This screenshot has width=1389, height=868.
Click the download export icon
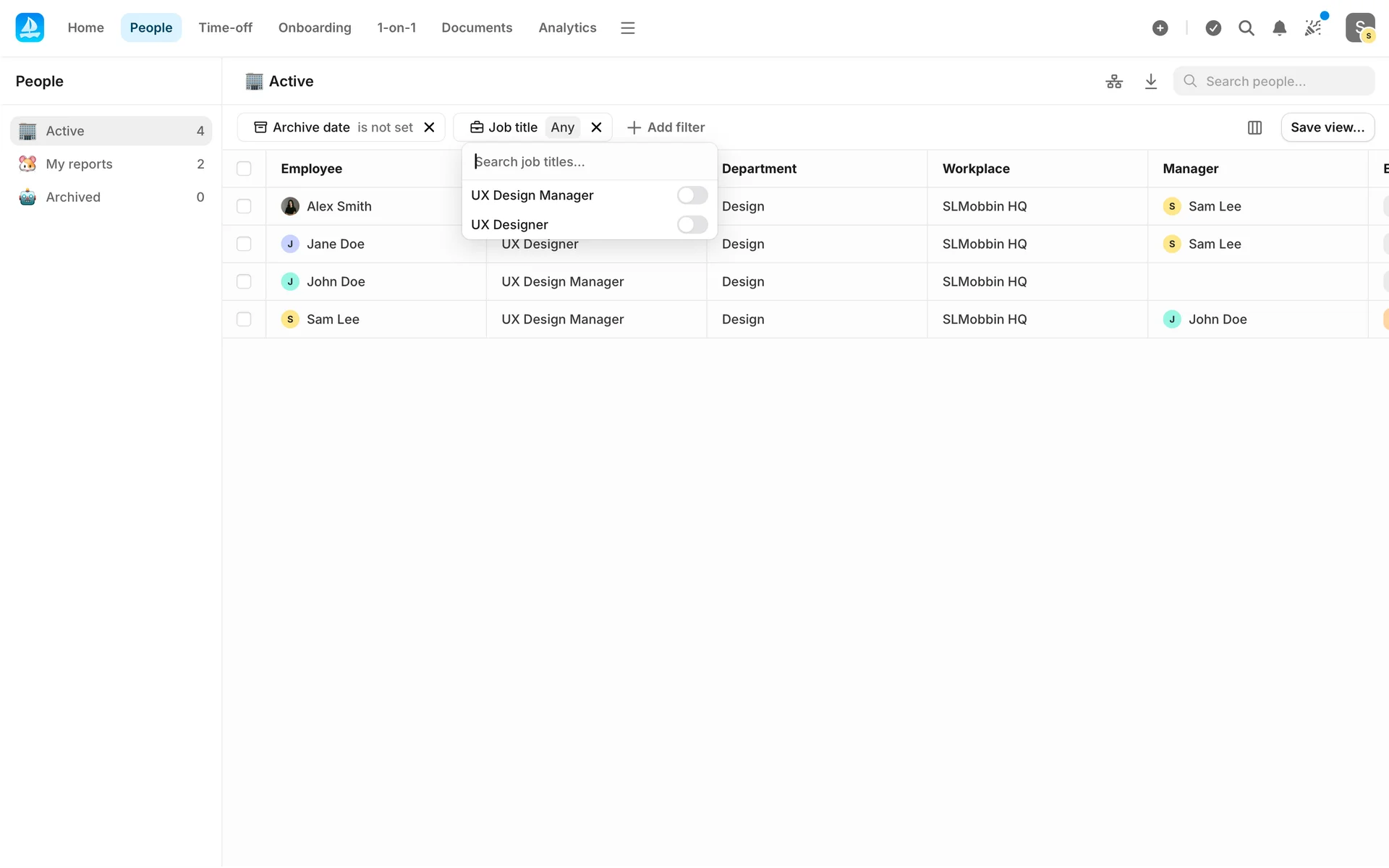pyautogui.click(x=1151, y=82)
